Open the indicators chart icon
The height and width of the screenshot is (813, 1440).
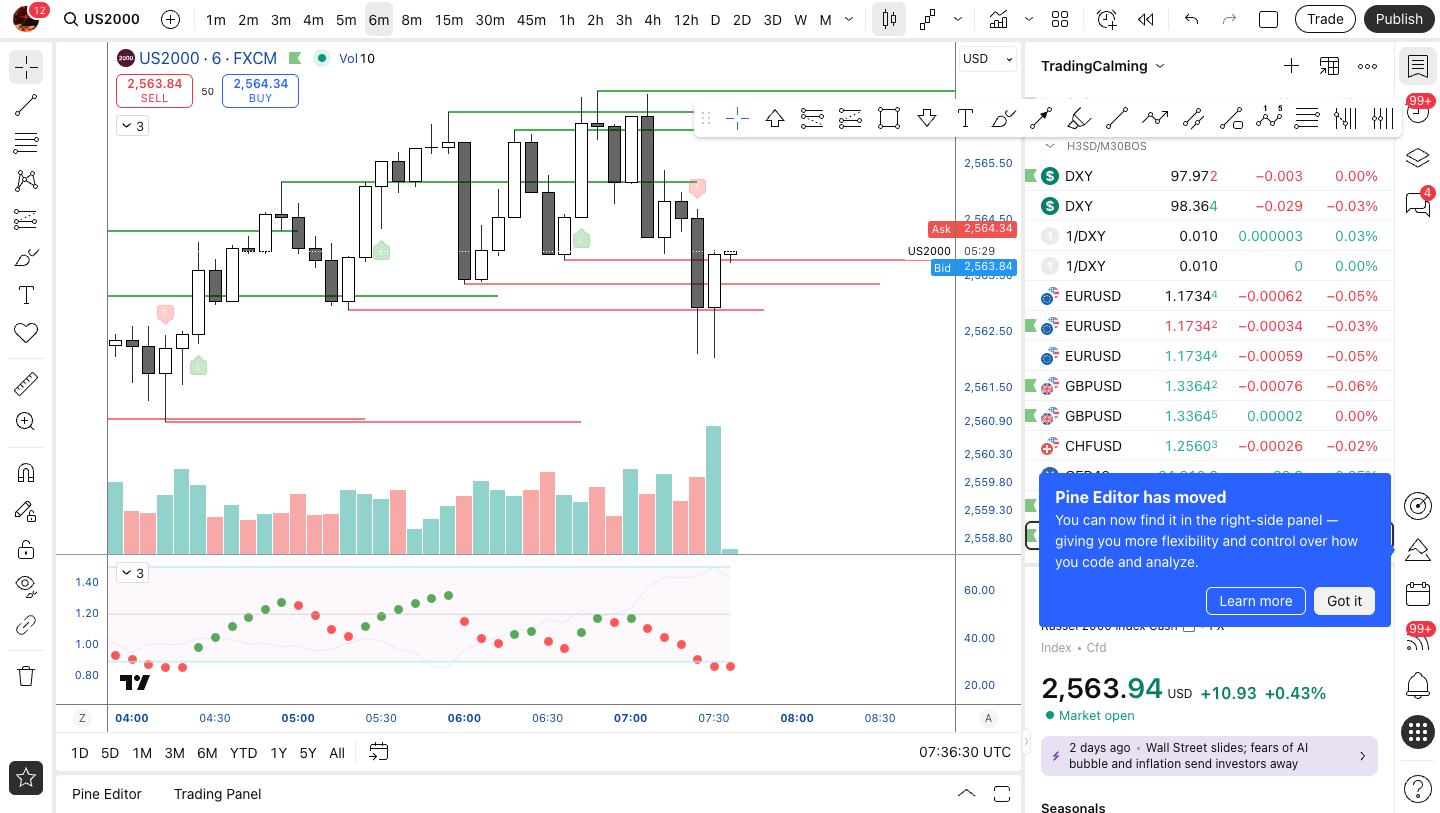coord(998,19)
